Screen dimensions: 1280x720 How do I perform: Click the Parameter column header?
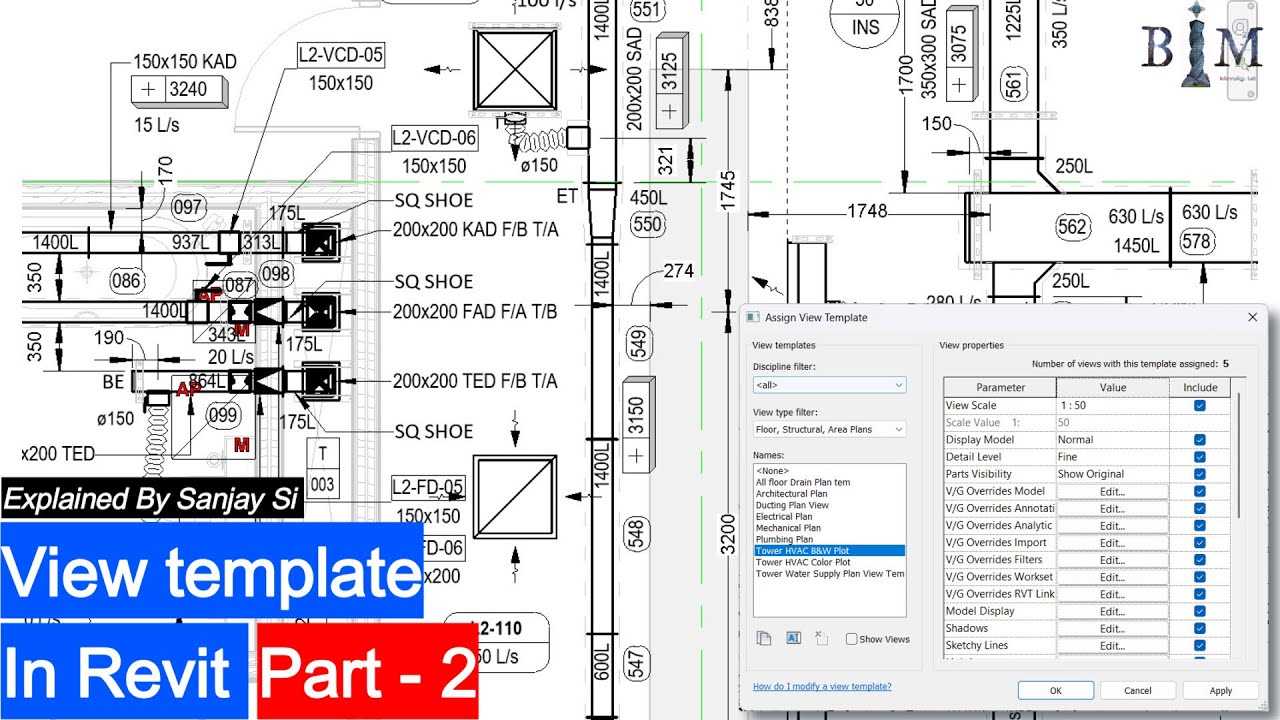[1000, 387]
